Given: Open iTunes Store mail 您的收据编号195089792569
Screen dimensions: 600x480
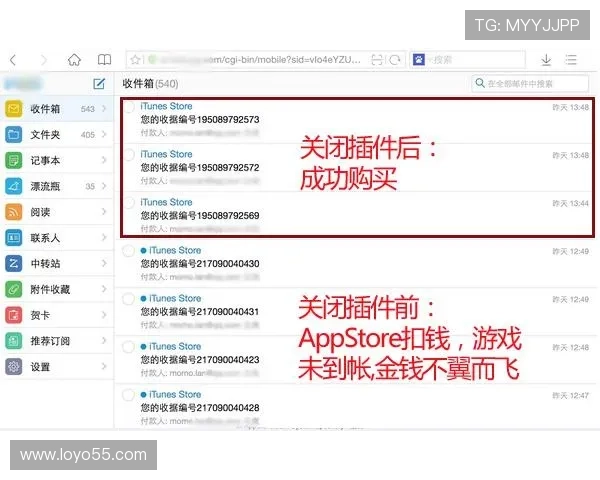Looking at the screenshot, I should click(x=356, y=214).
